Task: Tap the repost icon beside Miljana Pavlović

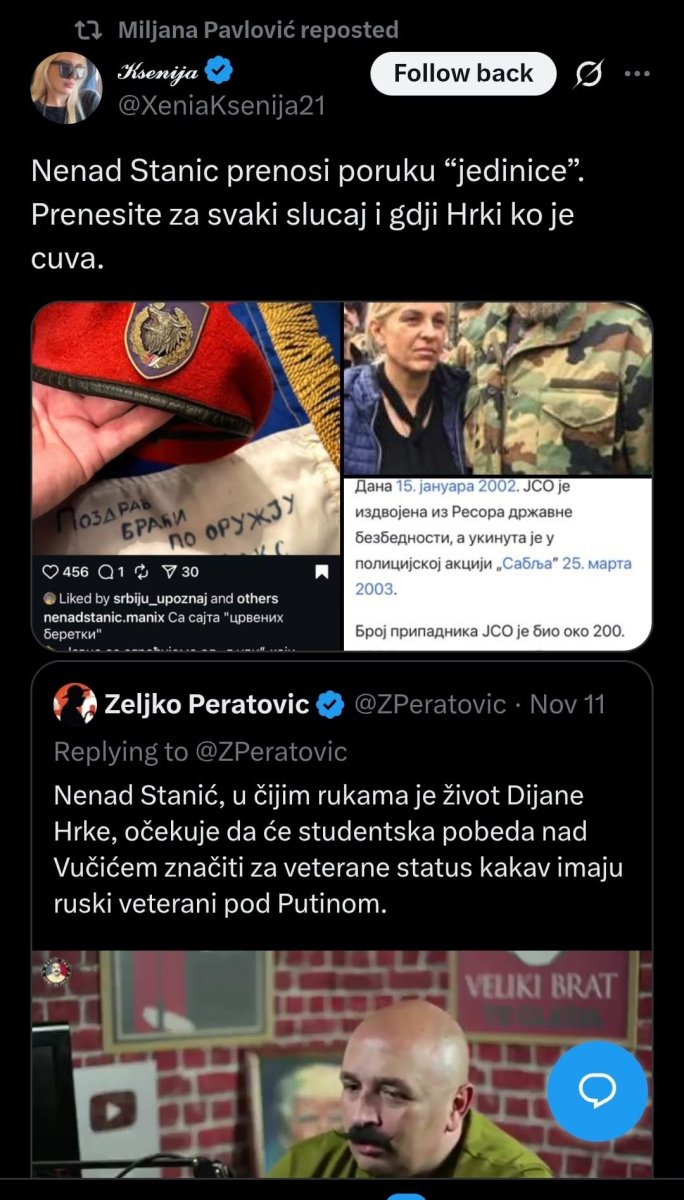Action: pyautogui.click(x=91, y=30)
